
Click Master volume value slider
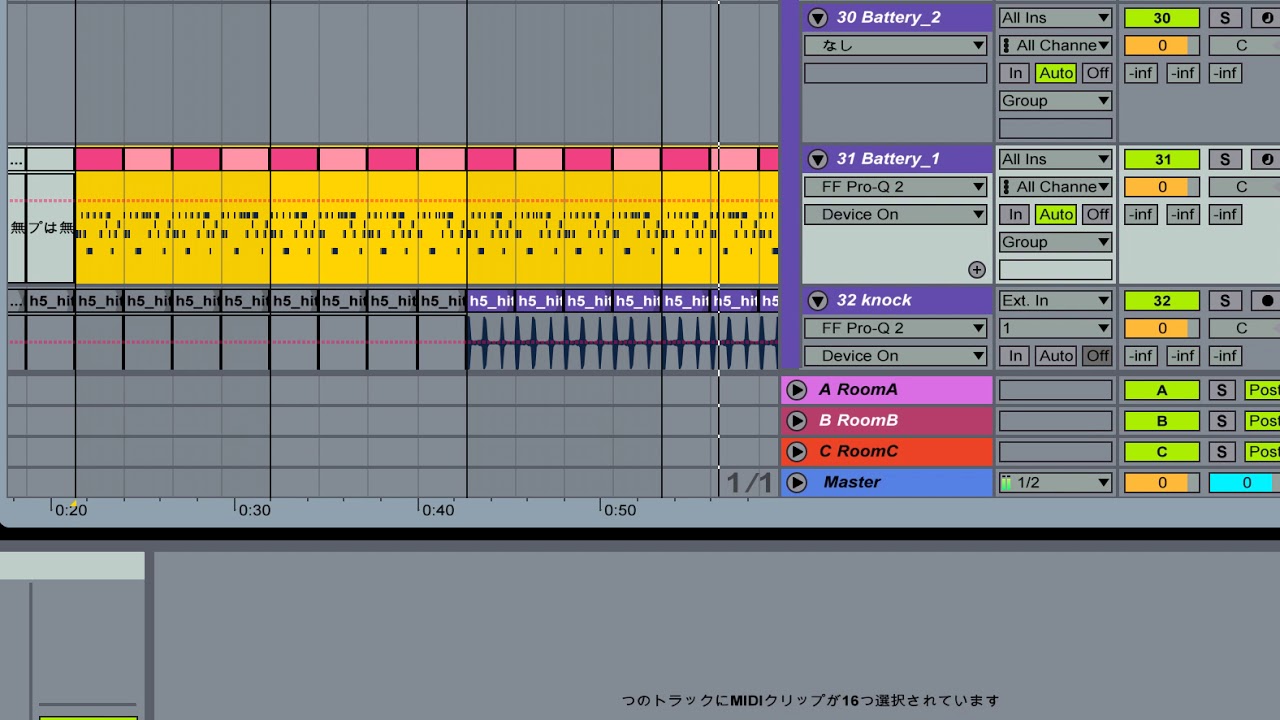[x=1162, y=483]
